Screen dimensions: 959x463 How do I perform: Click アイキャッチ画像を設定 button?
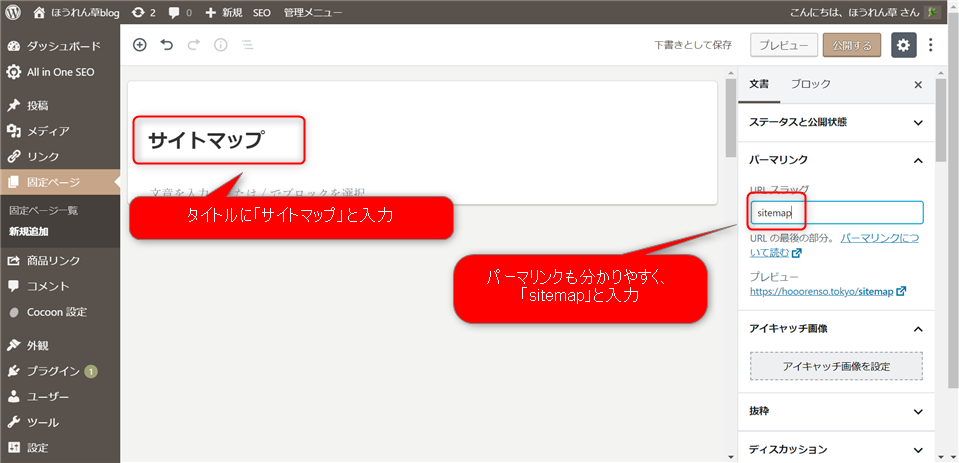pos(836,366)
